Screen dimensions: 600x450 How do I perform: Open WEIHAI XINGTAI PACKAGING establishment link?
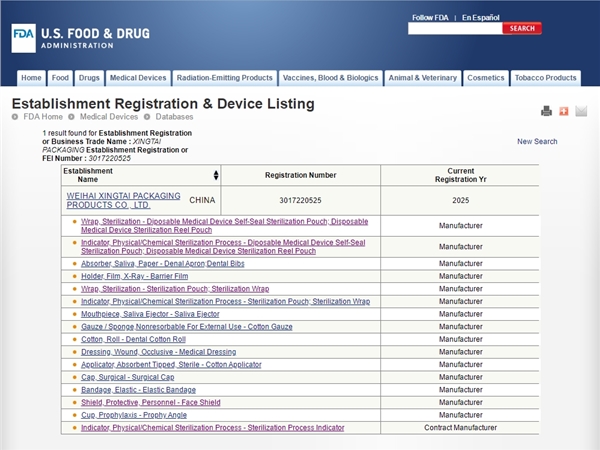(x=123, y=200)
